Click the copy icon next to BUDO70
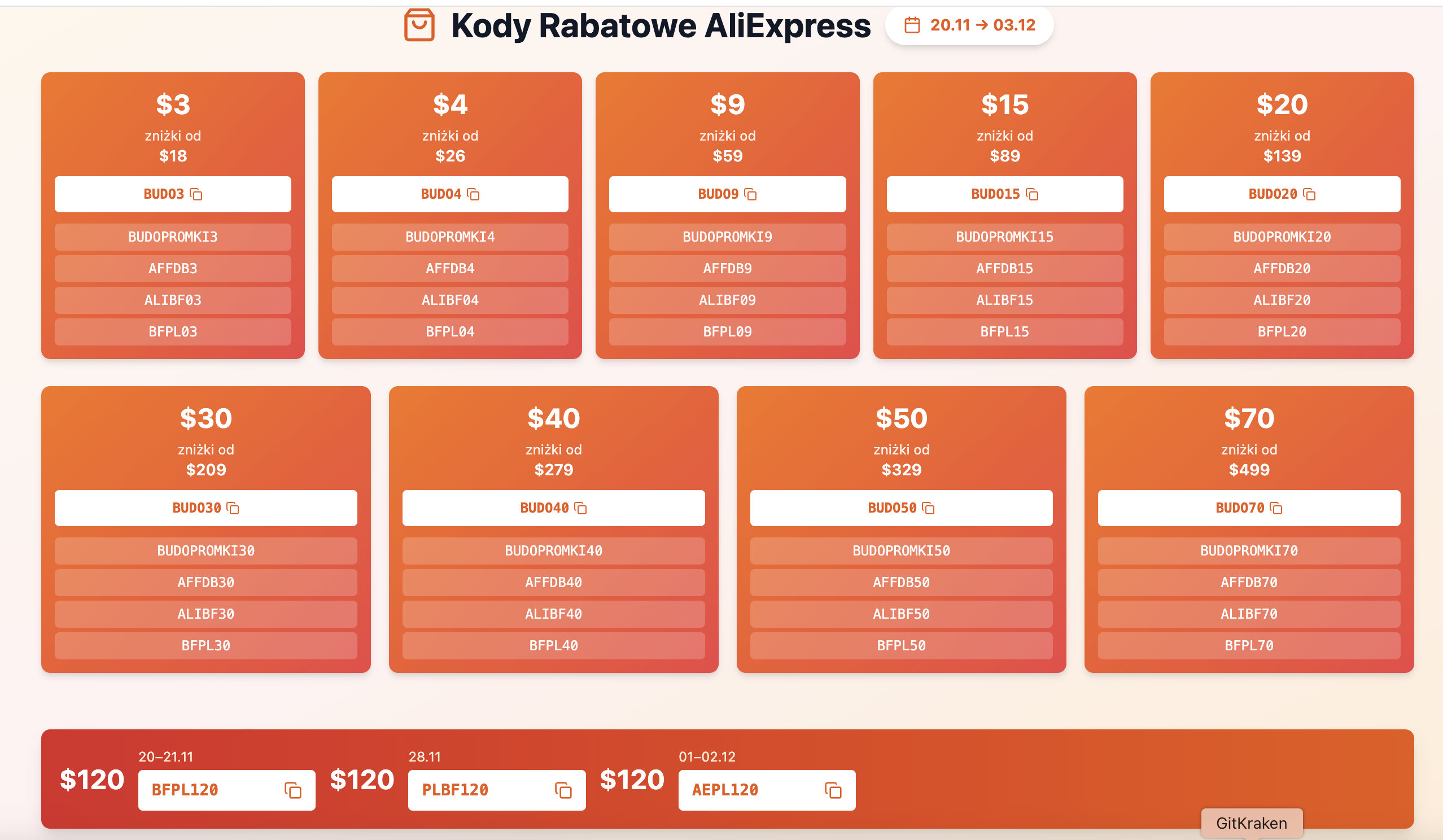The image size is (1443, 840). click(x=1276, y=509)
